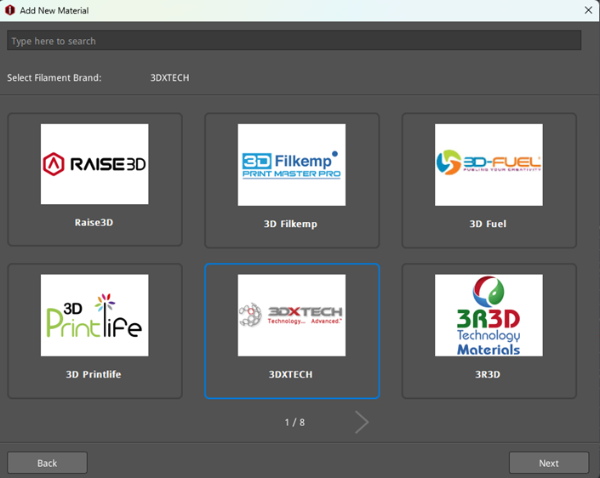
Task: Select the 3DXTECH logo image
Action: [291, 315]
